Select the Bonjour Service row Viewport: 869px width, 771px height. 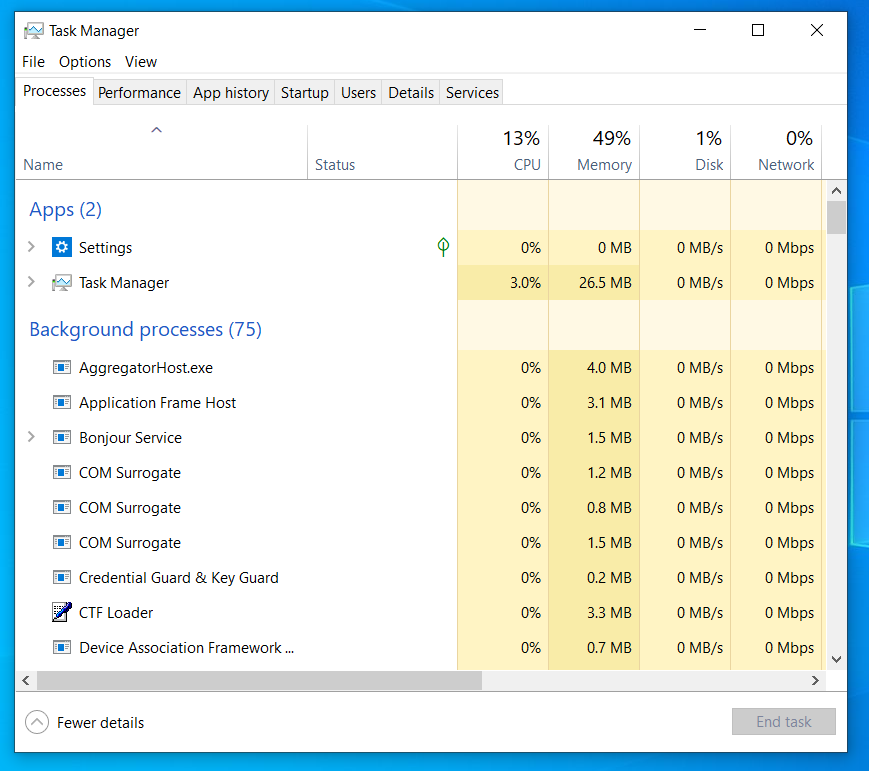click(421, 437)
